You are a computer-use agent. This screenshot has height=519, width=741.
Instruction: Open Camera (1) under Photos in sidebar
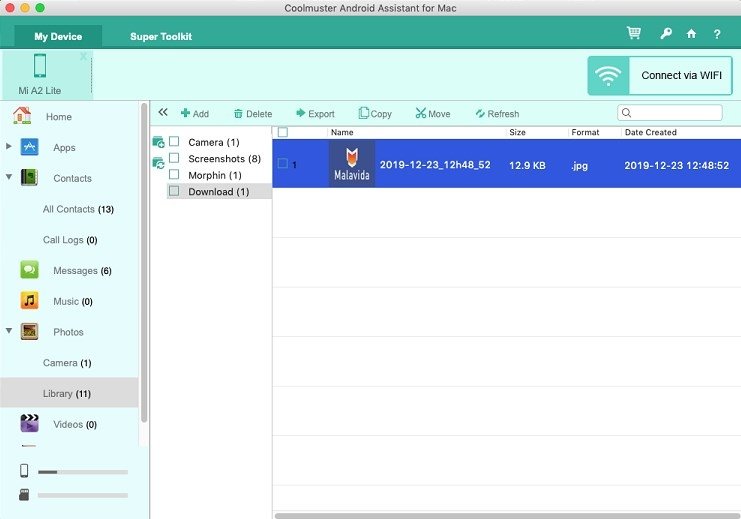(67, 363)
